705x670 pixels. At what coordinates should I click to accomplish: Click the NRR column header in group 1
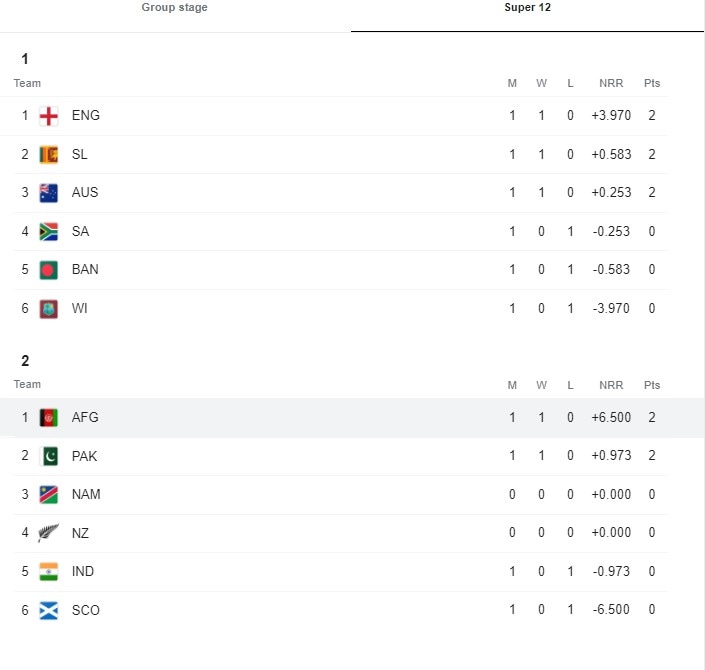pyautogui.click(x=611, y=83)
